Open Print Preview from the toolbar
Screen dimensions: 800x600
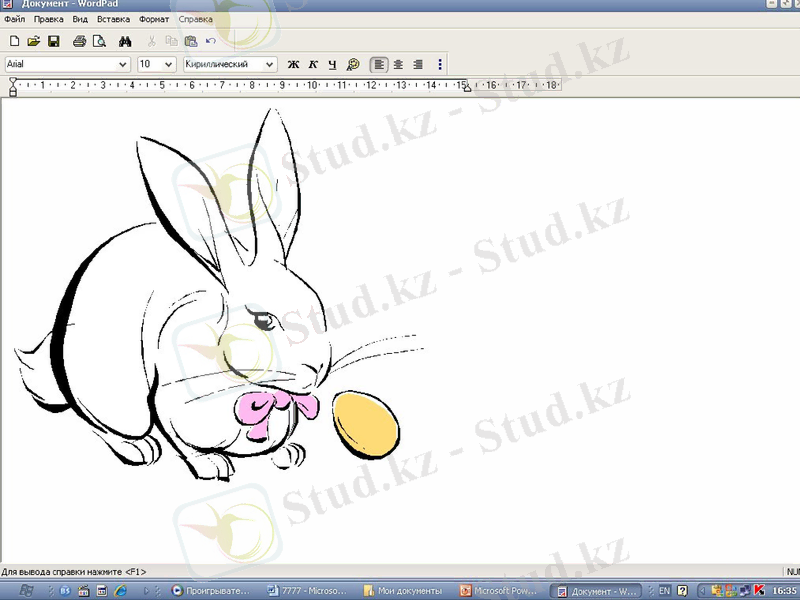99,41
